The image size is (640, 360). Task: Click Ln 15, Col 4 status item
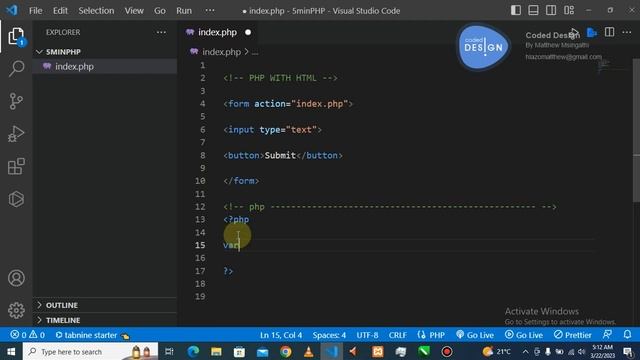coord(281,335)
